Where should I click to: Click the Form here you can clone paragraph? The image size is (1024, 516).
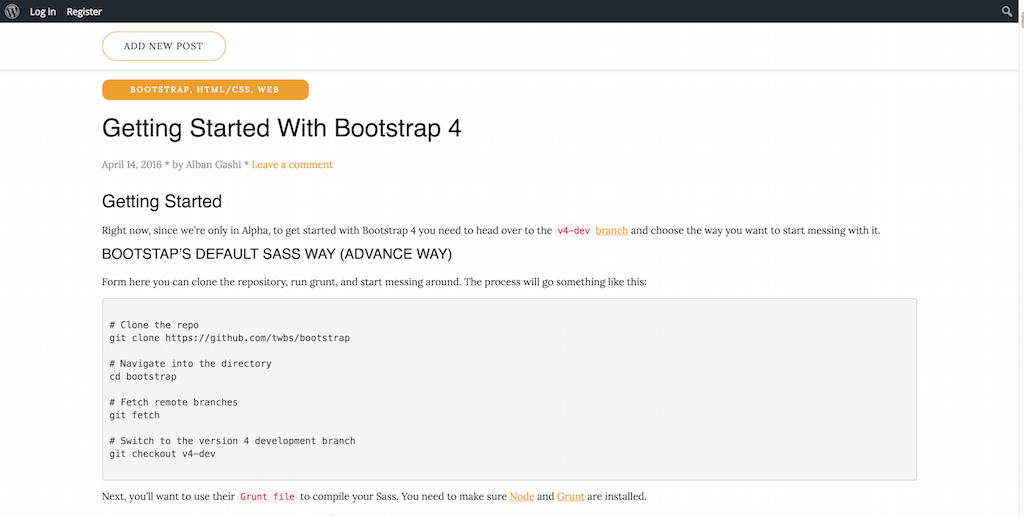point(374,282)
